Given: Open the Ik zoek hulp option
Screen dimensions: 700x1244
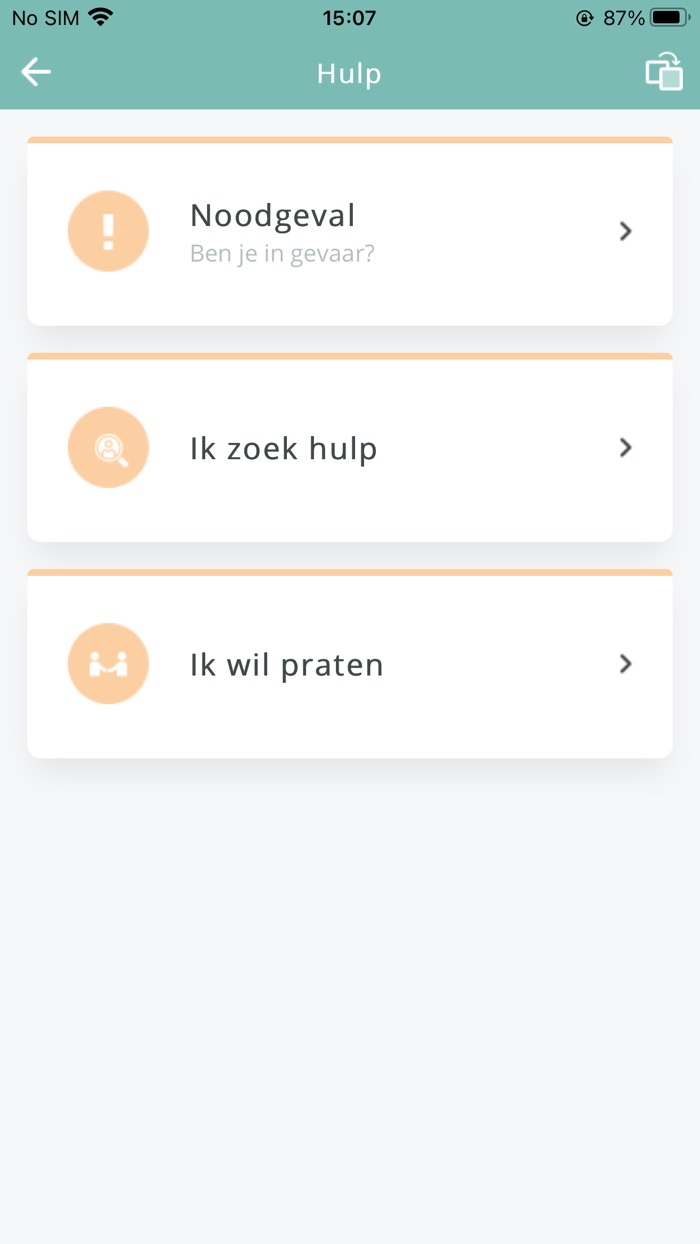Looking at the screenshot, I should click(350, 447).
